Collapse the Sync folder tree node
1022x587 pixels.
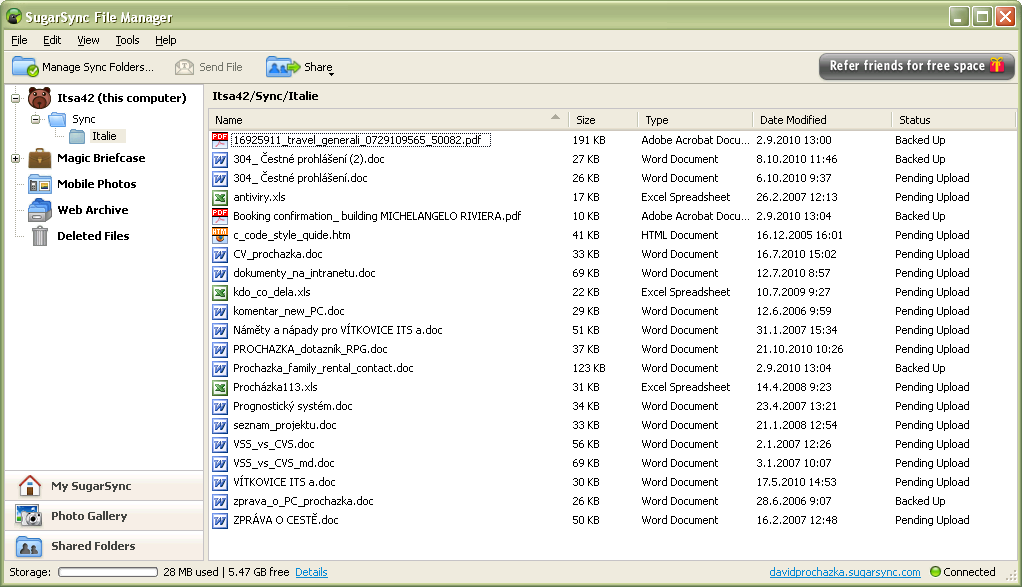coord(36,119)
